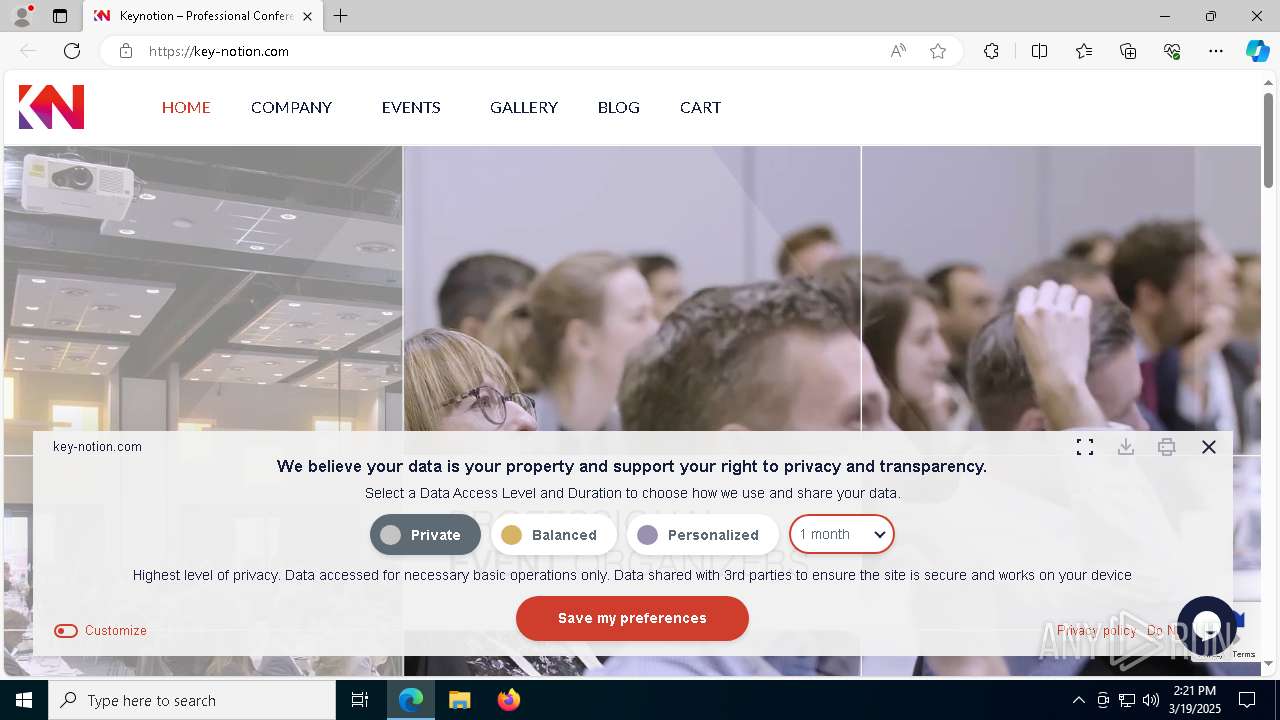
Task: Click the Keynotion KN logo
Action: pos(51,107)
